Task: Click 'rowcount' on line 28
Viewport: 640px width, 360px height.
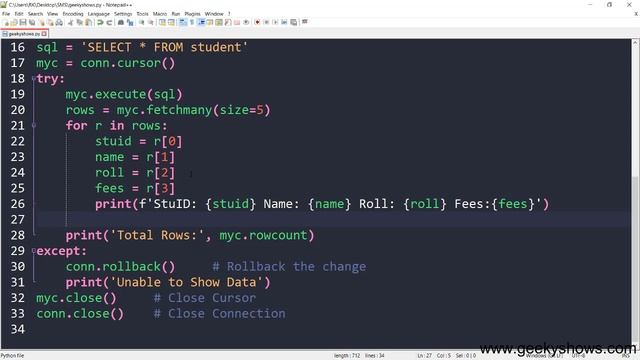Action: 278,235
